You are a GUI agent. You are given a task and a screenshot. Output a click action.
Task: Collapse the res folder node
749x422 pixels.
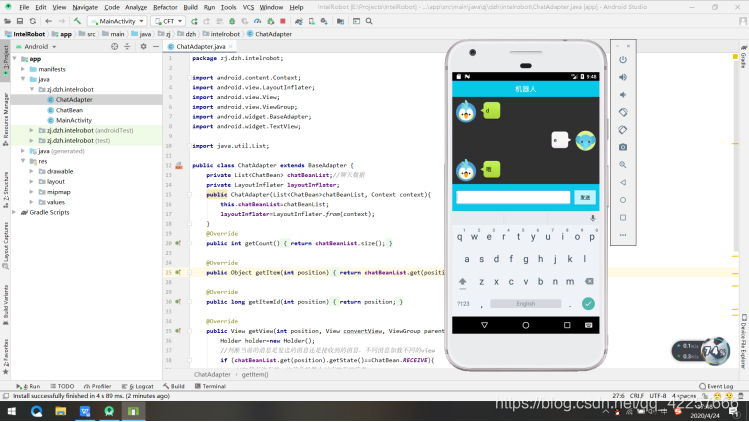click(x=23, y=161)
